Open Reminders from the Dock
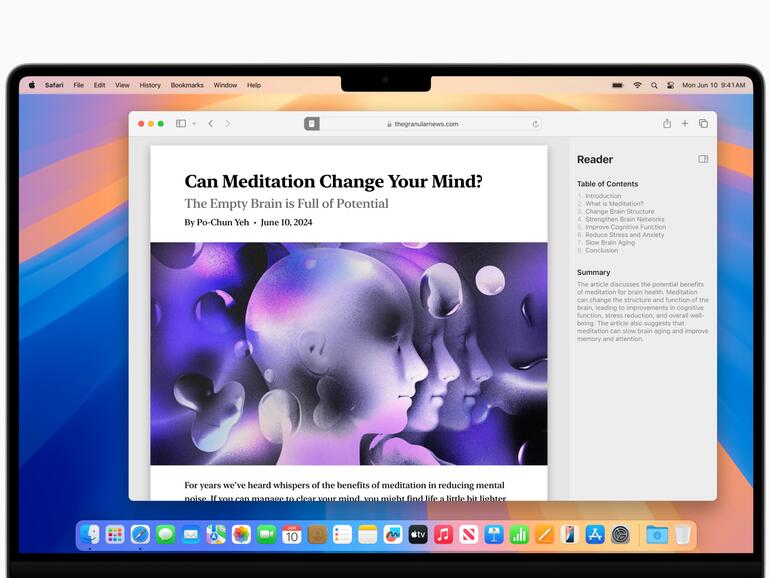The height and width of the screenshot is (578, 770). click(342, 534)
